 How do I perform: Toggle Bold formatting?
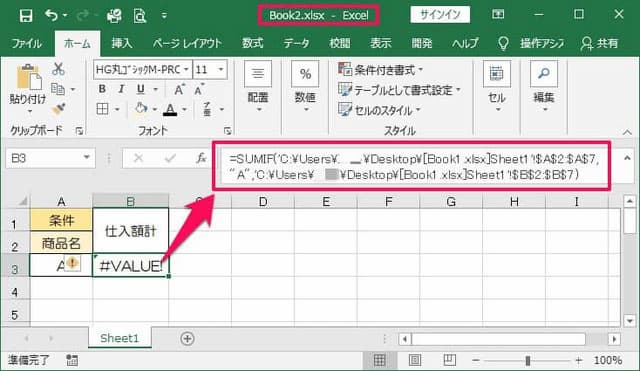click(102, 89)
